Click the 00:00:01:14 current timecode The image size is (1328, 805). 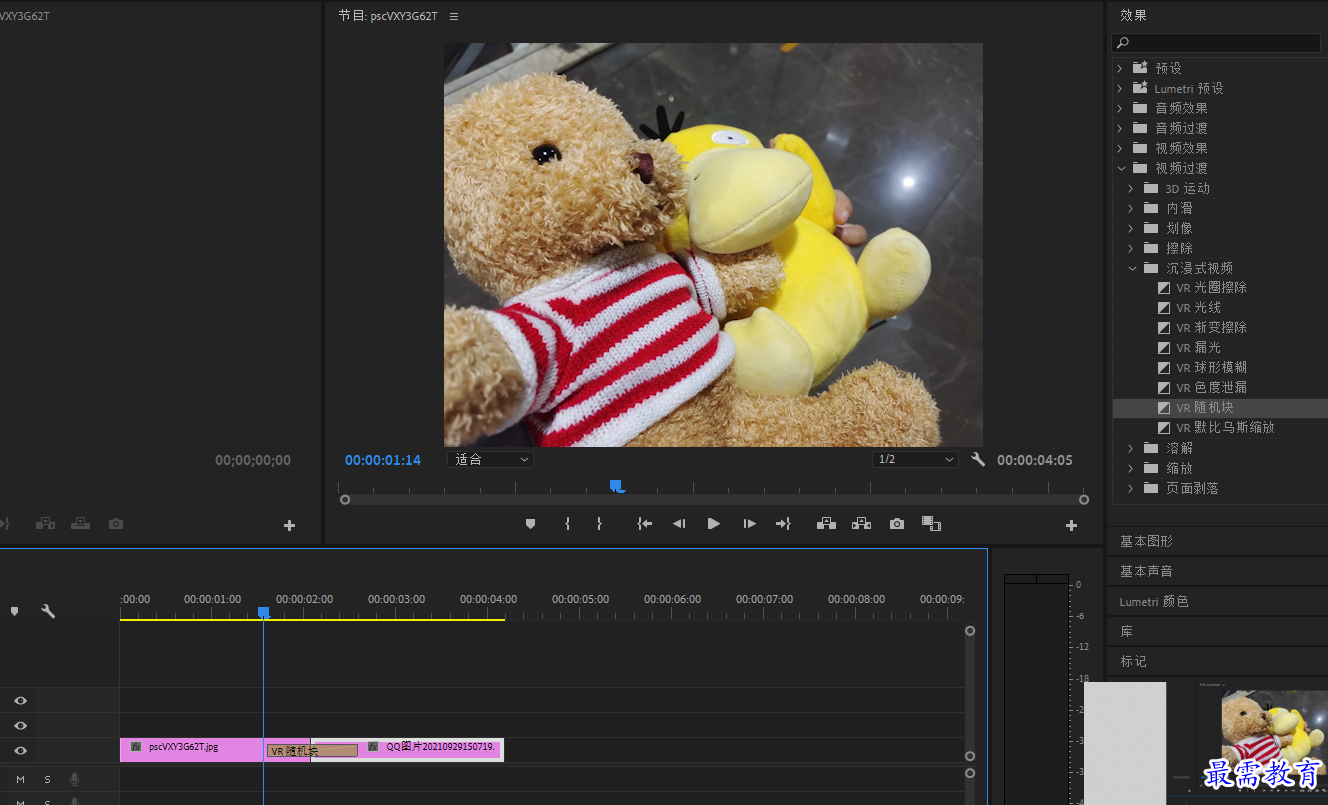pos(383,460)
